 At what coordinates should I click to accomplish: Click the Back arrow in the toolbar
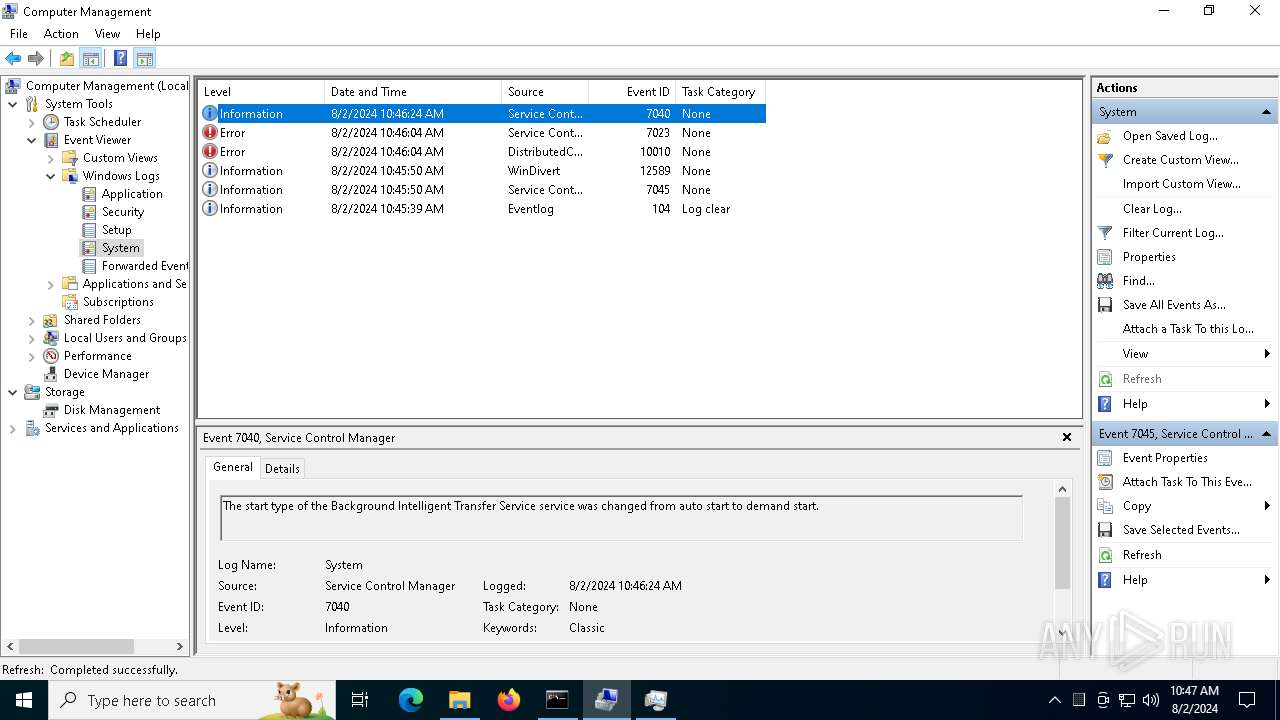(x=13, y=58)
